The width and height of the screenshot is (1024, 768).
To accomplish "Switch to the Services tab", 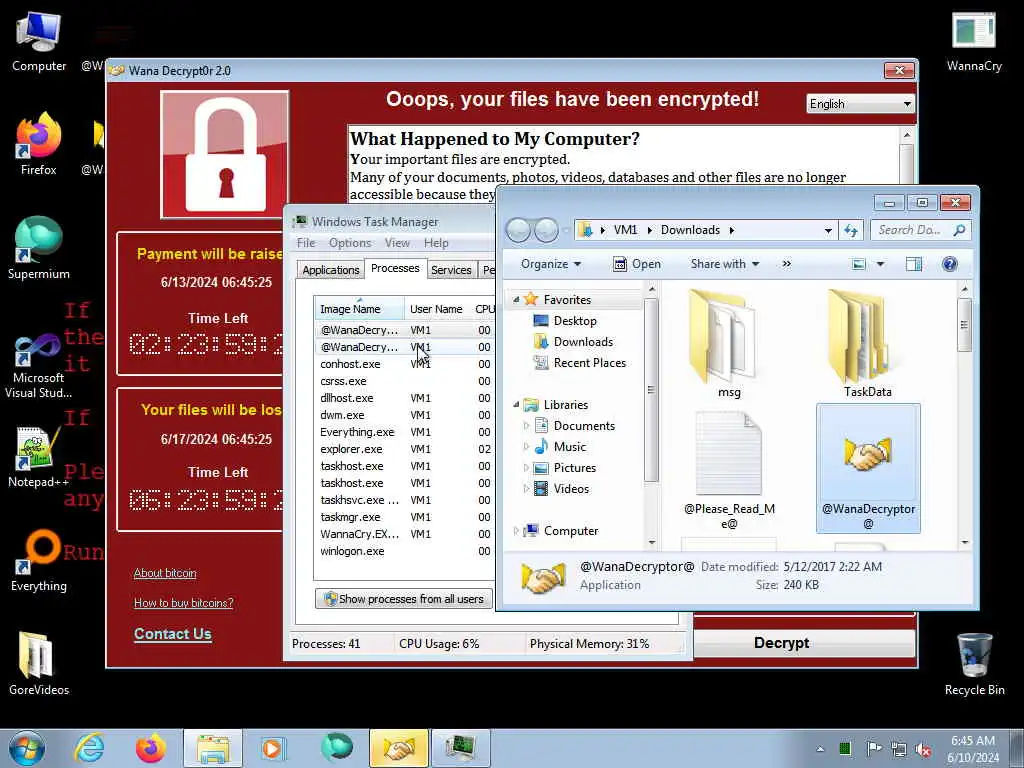I will pos(451,270).
